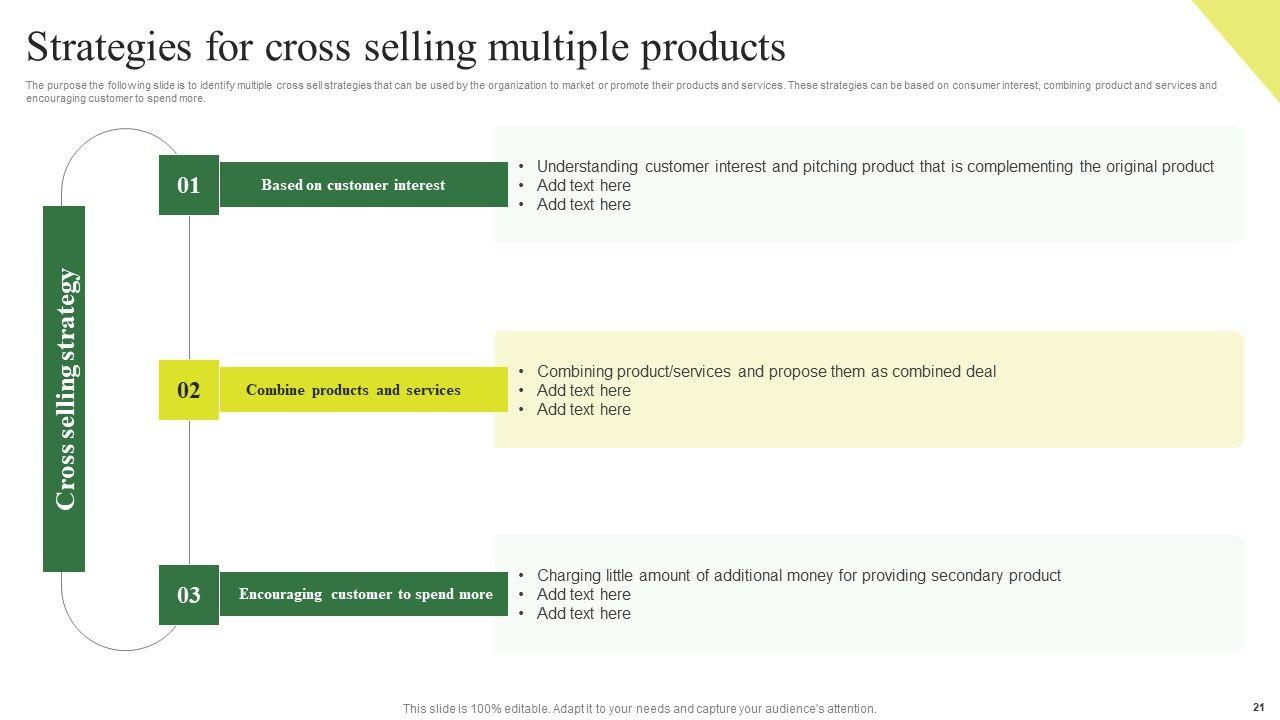Select the green 01 number box
Screen dimensions: 1280x720
click(x=188, y=185)
